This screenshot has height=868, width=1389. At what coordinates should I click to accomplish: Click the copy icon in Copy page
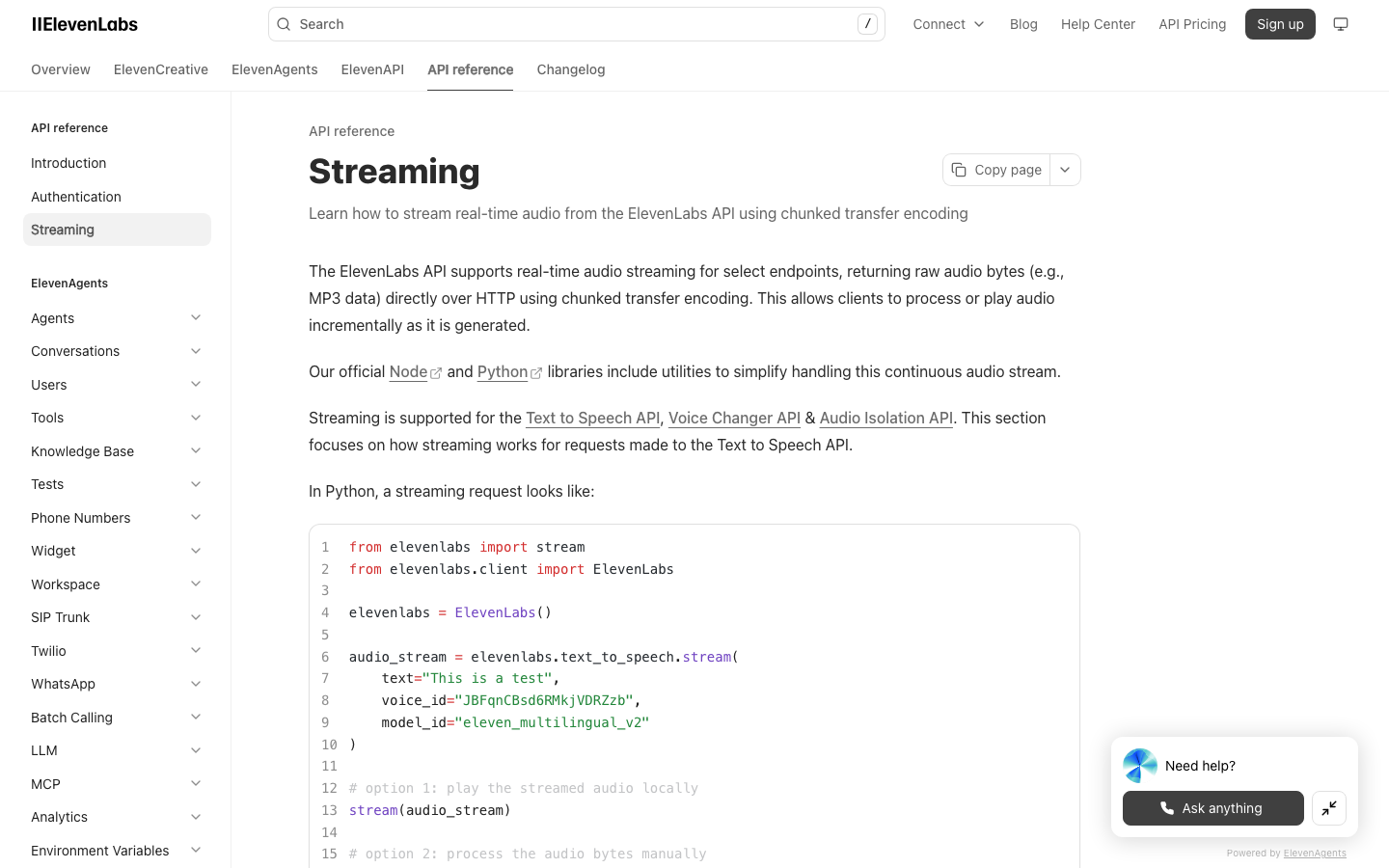click(959, 170)
